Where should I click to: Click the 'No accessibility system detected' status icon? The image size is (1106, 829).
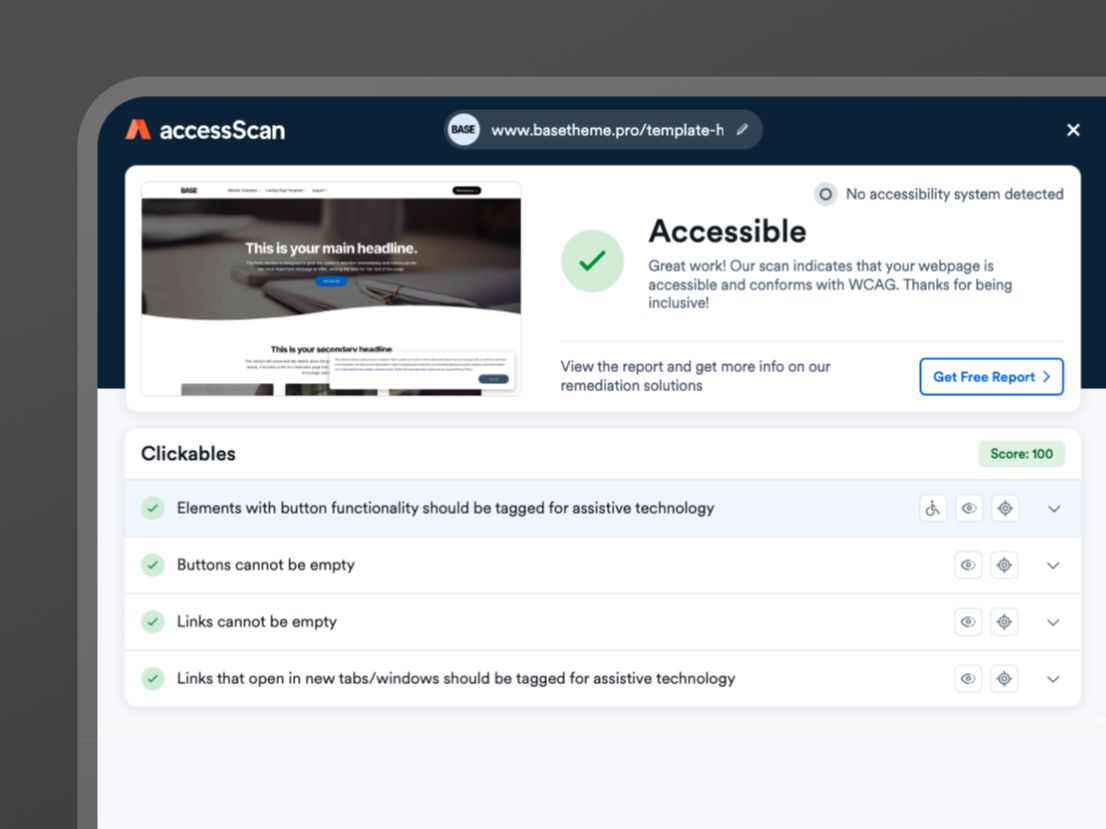pos(825,194)
